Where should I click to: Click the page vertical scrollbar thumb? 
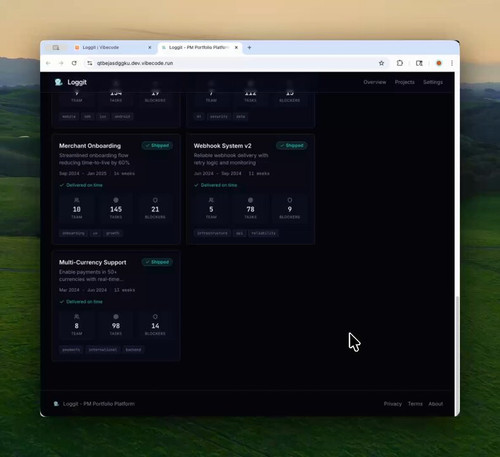[457, 355]
